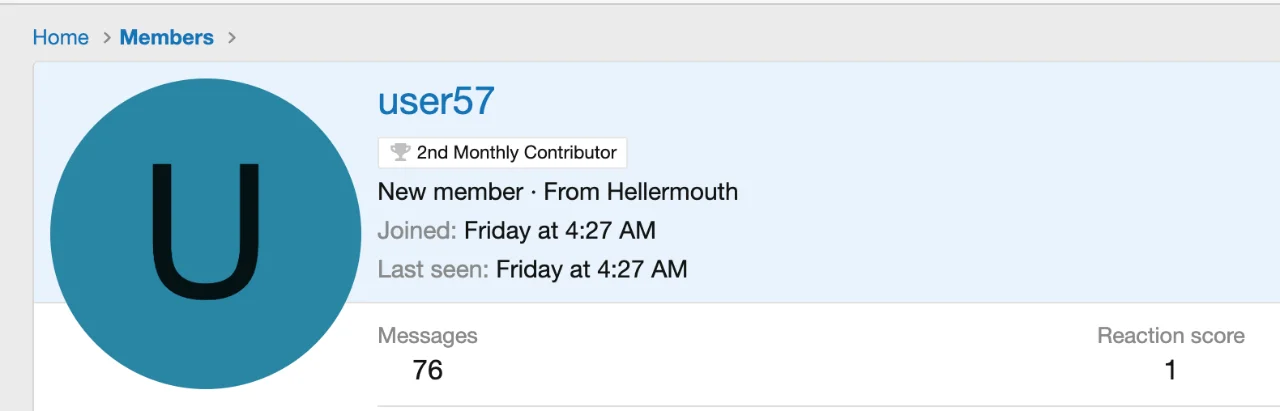The width and height of the screenshot is (1280, 411).
Task: Click the chevron arrow after Members breadcrumb
Action: (232, 38)
